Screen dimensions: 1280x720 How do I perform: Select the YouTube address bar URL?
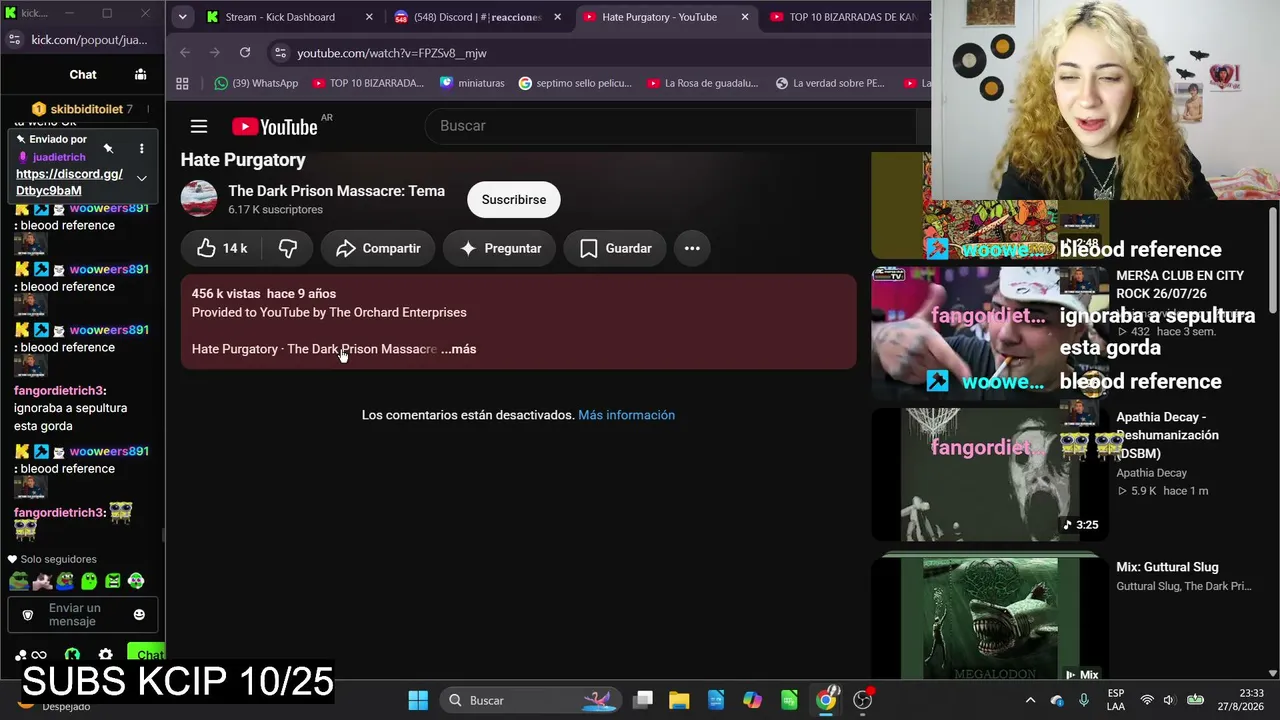pyautogui.click(x=392, y=53)
